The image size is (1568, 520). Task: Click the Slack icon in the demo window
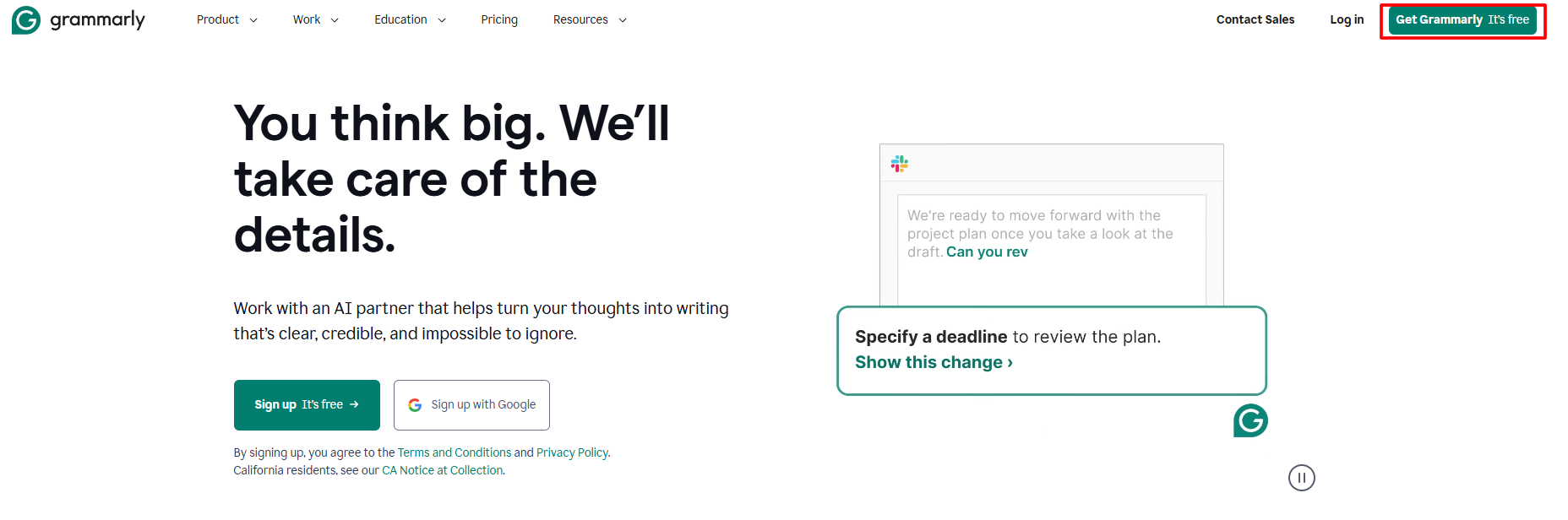(899, 163)
